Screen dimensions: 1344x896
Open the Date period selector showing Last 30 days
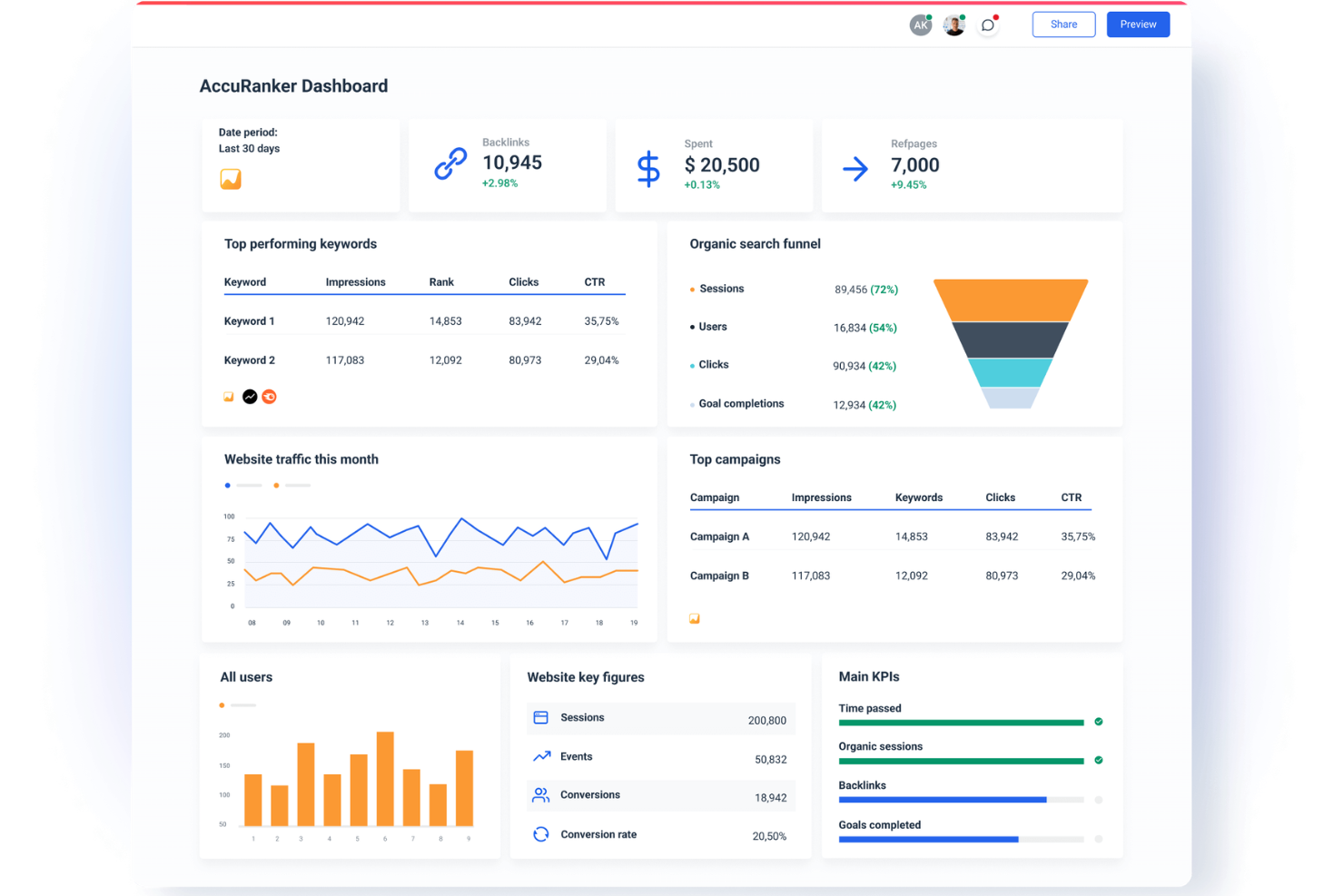(x=250, y=148)
